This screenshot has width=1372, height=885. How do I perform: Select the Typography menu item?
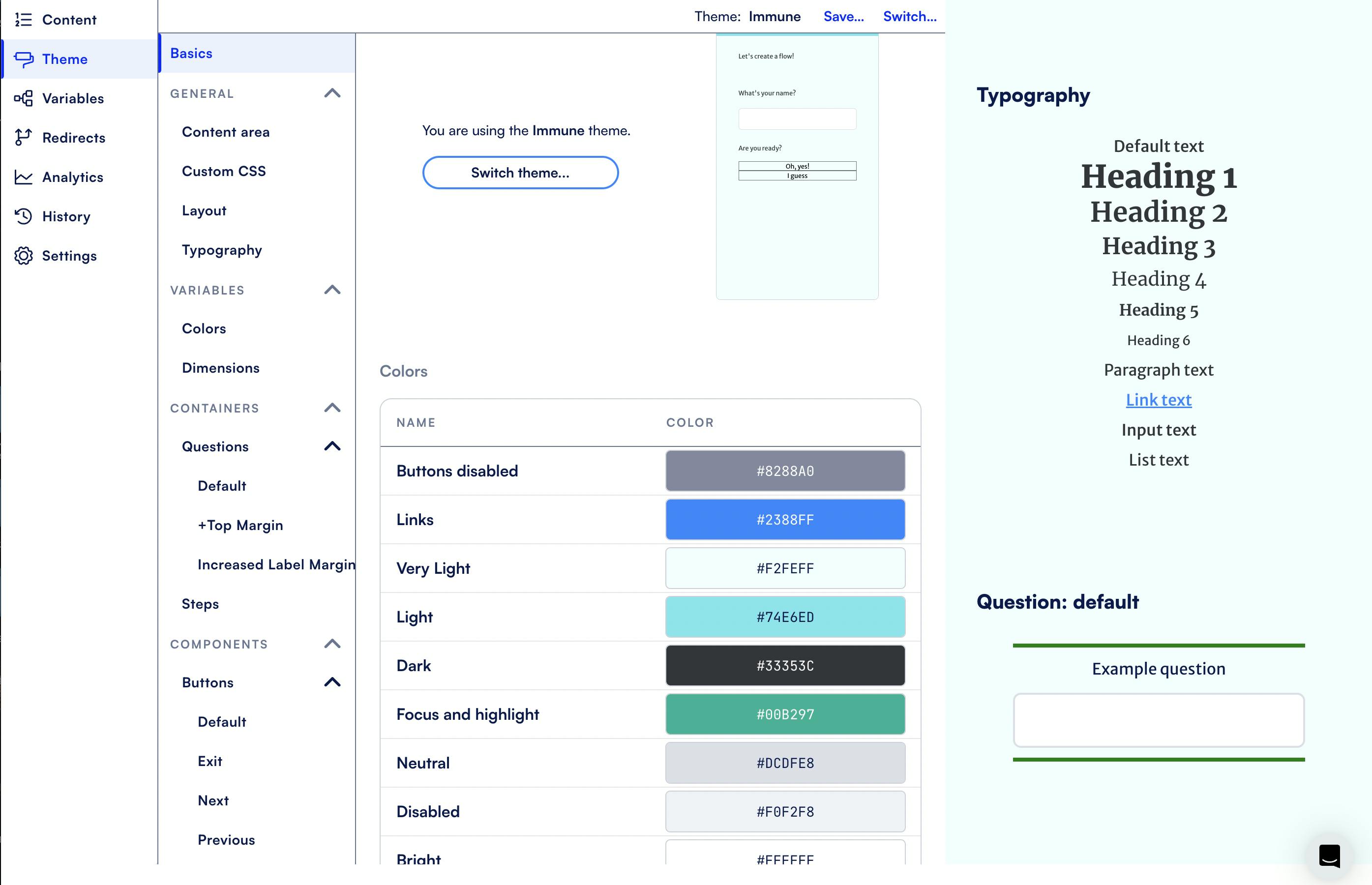point(221,249)
